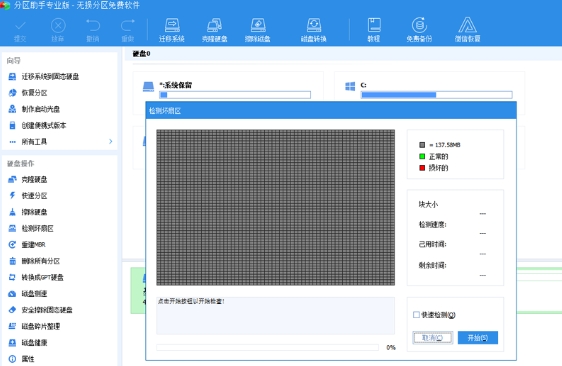Screen dimensions: 562x366
Task: Click the gray 137.58MB legend swatch
Action: click(x=422, y=145)
